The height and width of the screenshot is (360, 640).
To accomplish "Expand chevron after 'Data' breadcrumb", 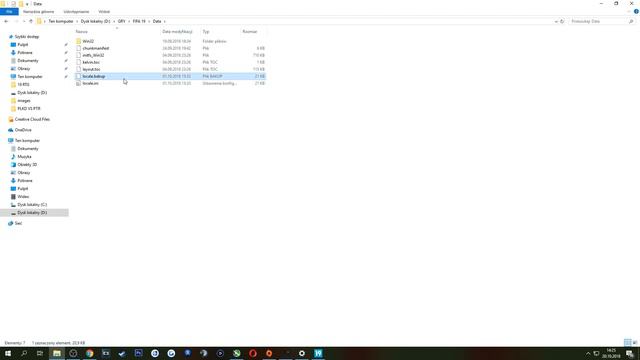I will [164, 21].
